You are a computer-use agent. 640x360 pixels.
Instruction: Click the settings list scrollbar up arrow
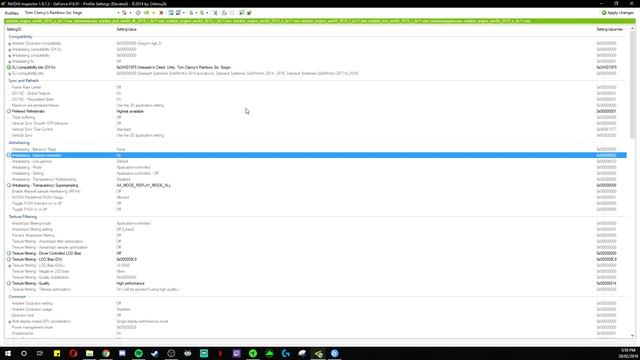632,29
